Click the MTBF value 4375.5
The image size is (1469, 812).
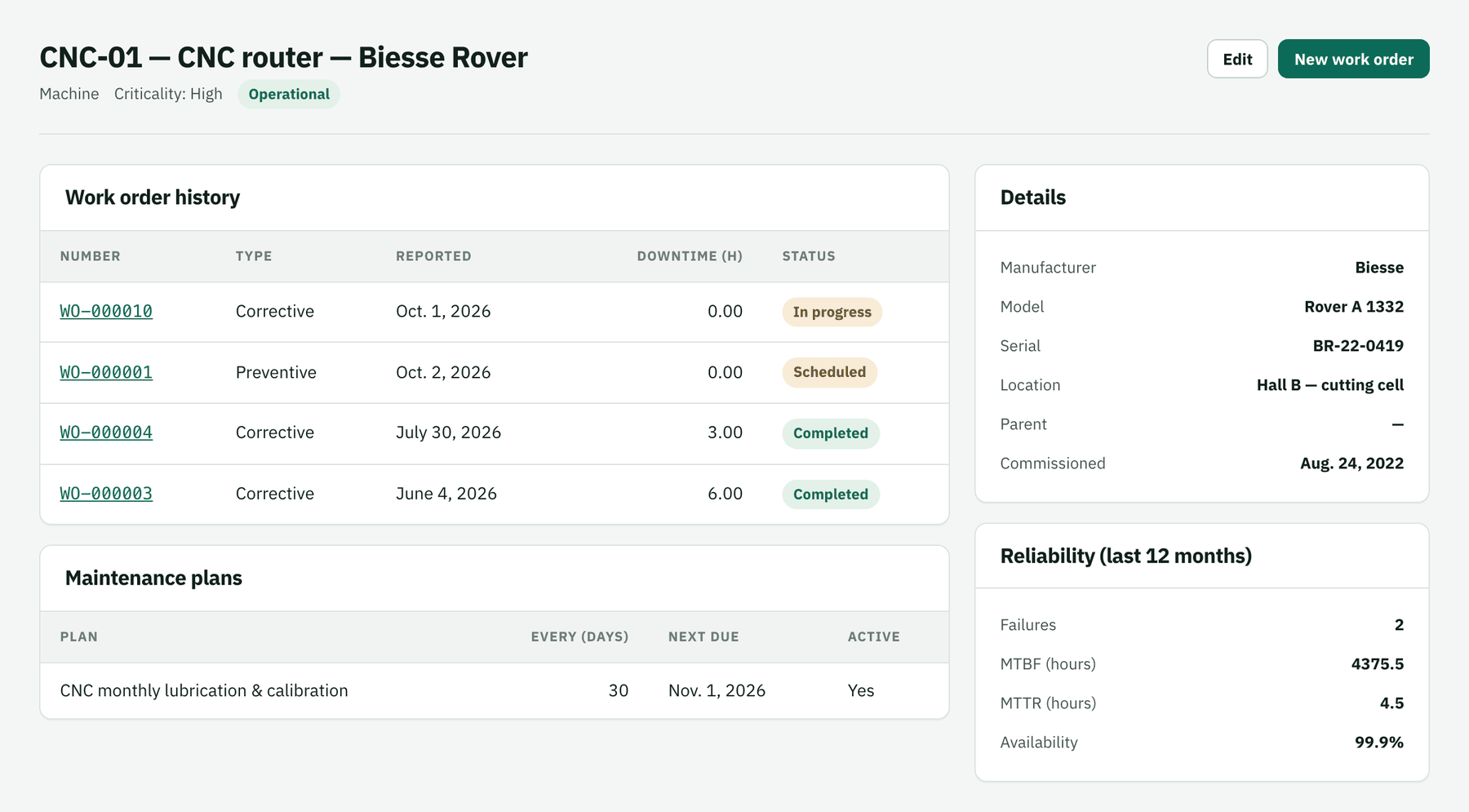pyautogui.click(x=1378, y=664)
